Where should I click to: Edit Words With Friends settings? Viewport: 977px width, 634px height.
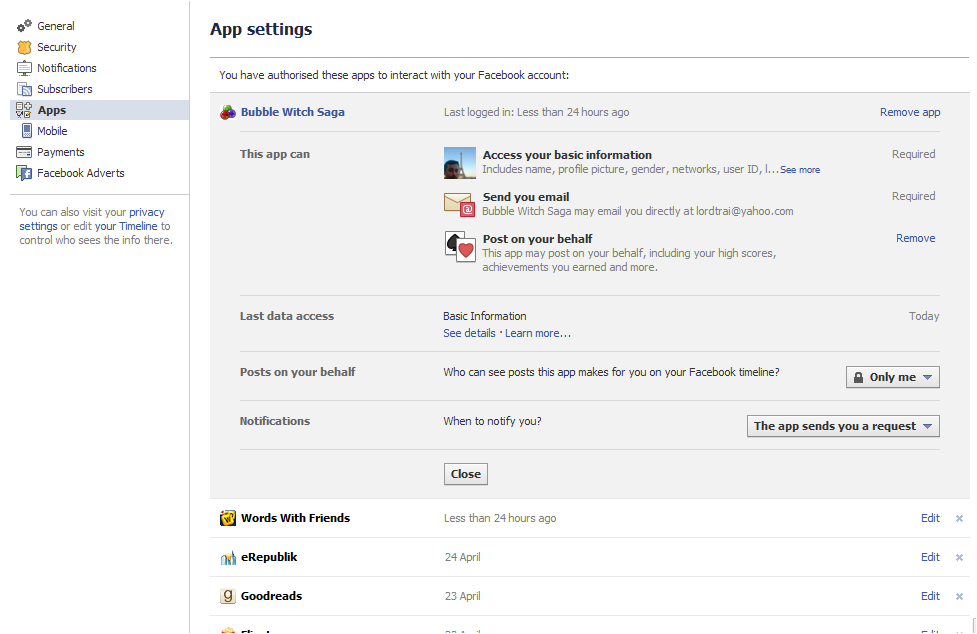(x=930, y=518)
